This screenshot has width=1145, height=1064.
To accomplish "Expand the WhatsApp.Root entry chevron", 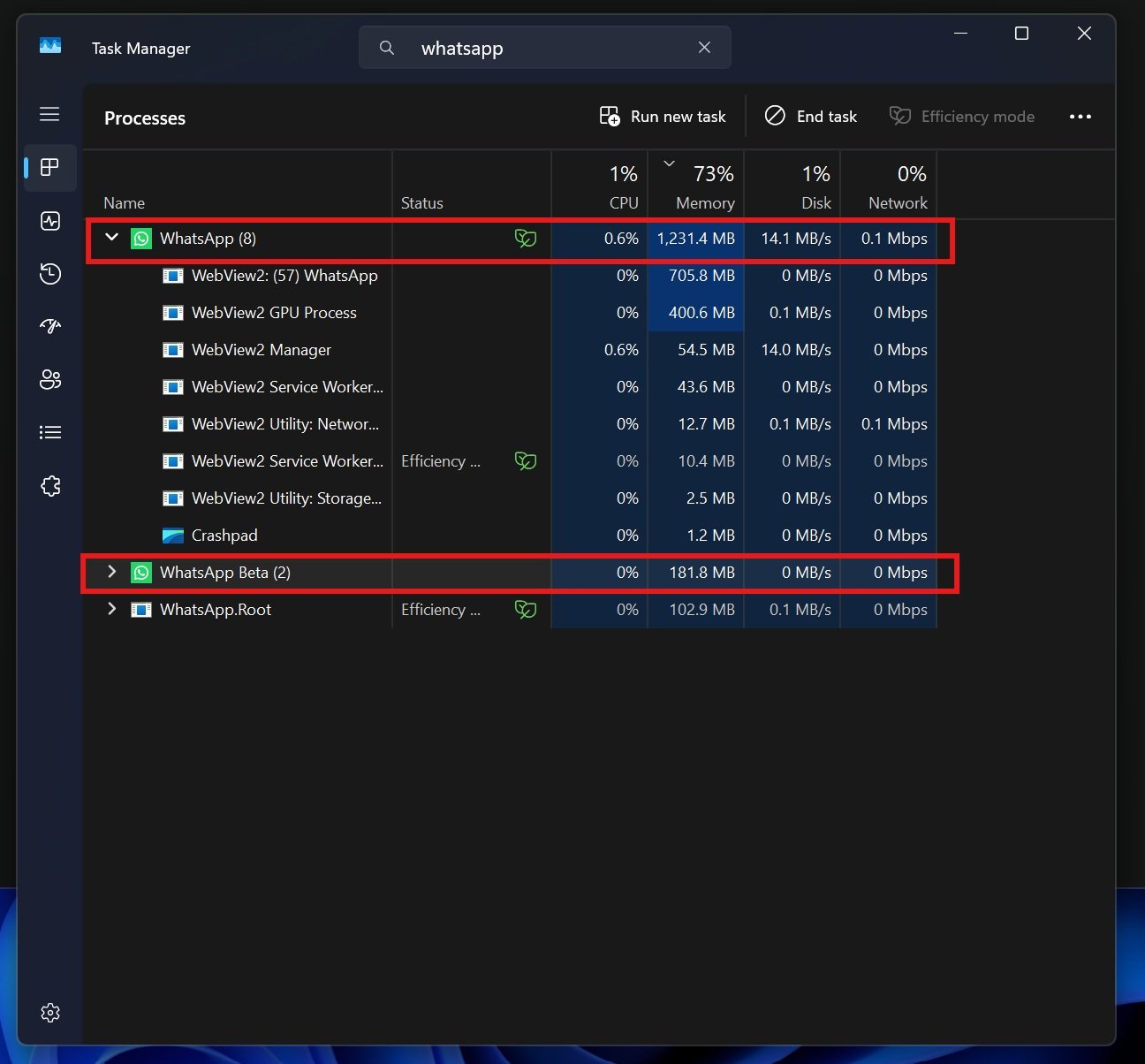I will (111, 609).
